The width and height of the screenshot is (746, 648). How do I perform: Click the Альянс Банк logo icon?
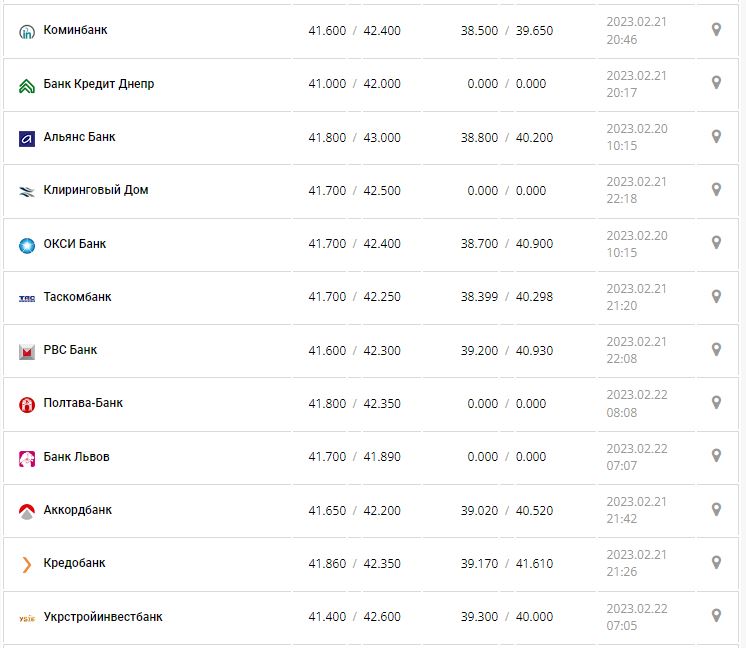27,138
